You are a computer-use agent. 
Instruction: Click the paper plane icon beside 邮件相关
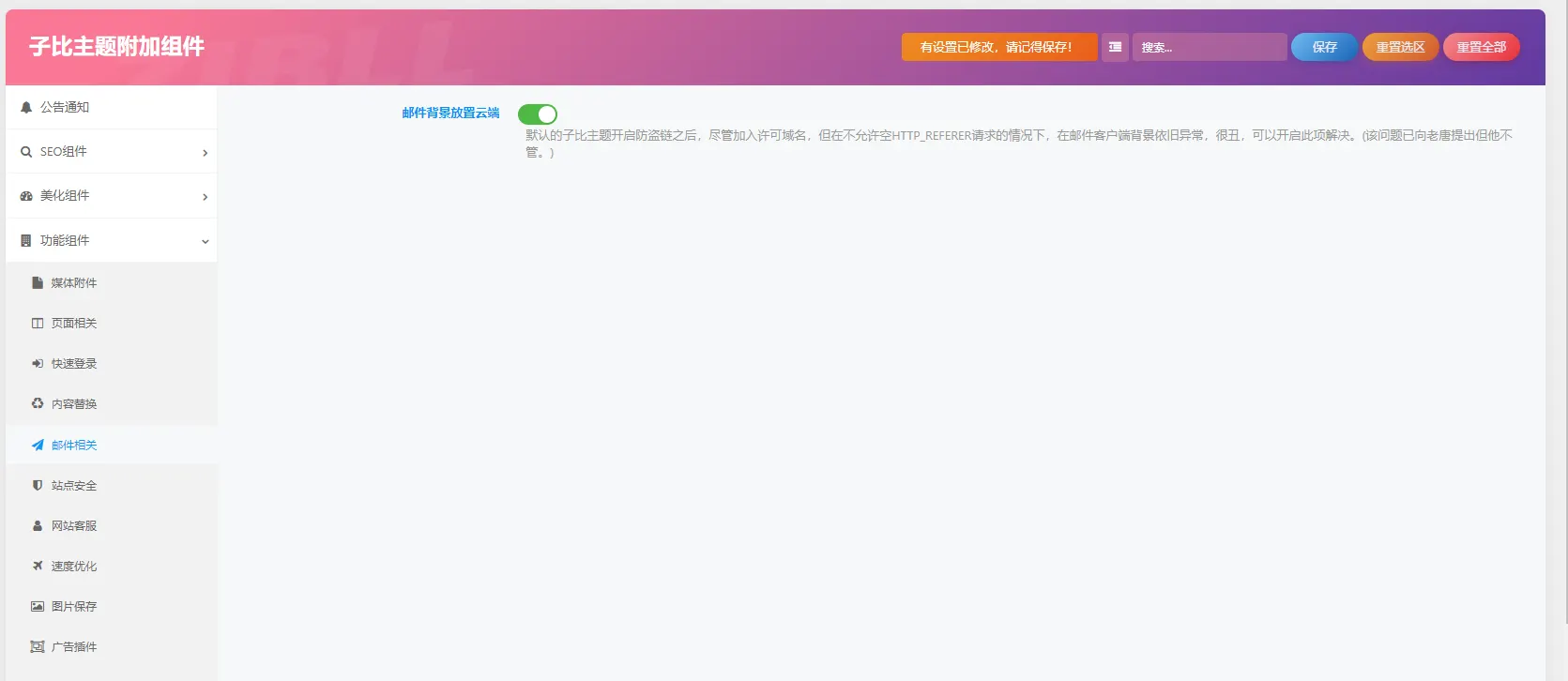pos(38,445)
